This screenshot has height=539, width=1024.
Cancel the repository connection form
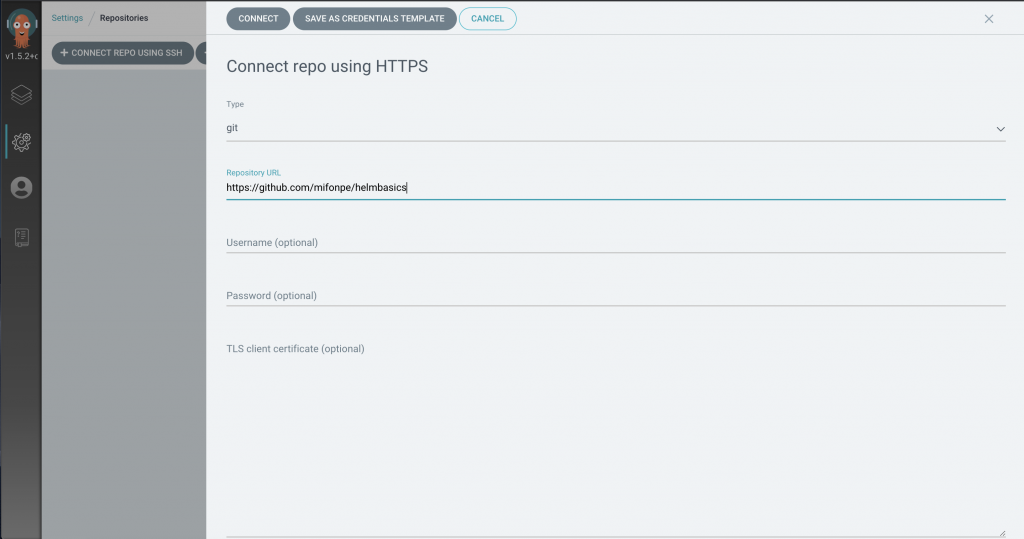tap(487, 18)
